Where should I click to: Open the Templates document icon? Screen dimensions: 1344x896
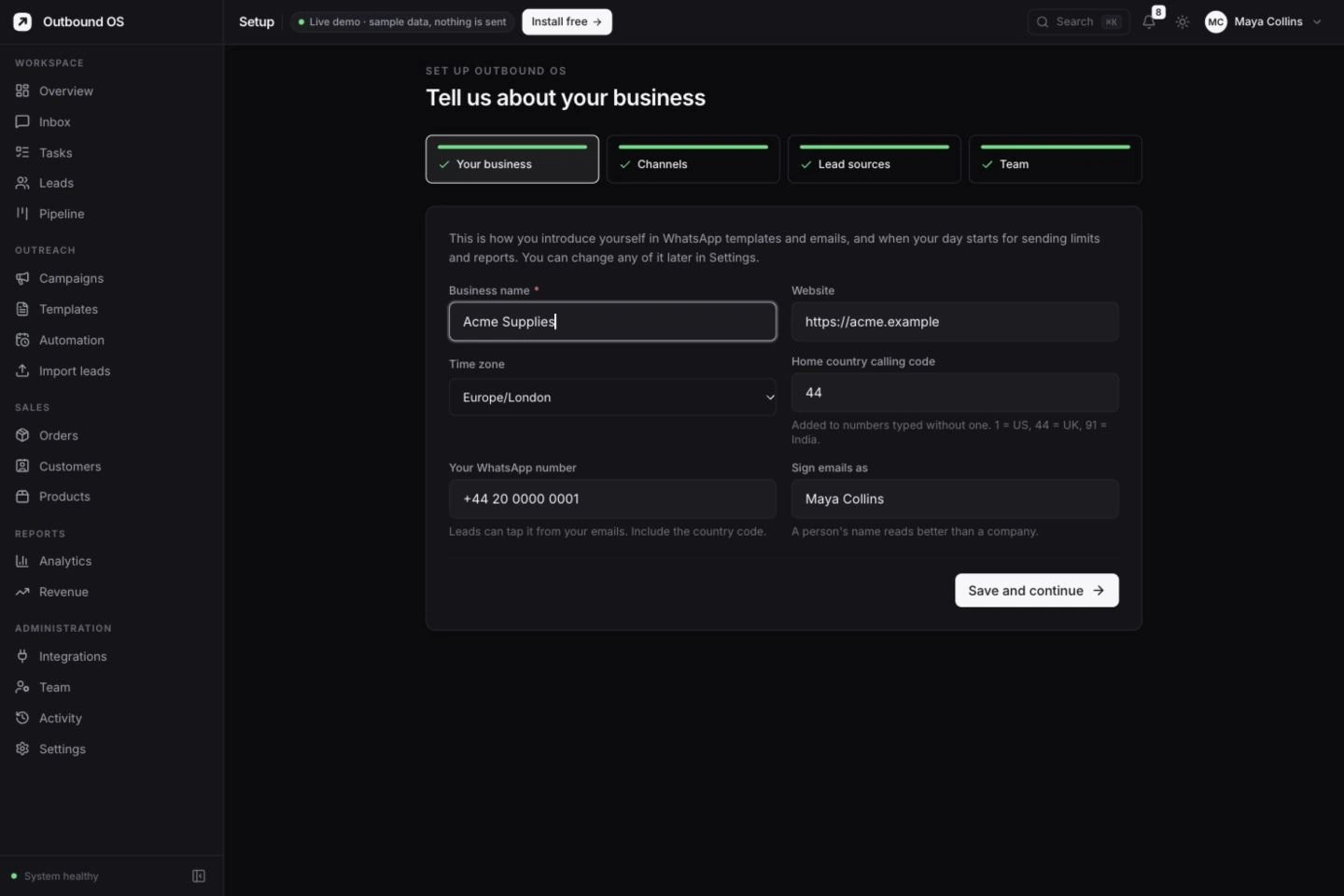tap(22, 309)
